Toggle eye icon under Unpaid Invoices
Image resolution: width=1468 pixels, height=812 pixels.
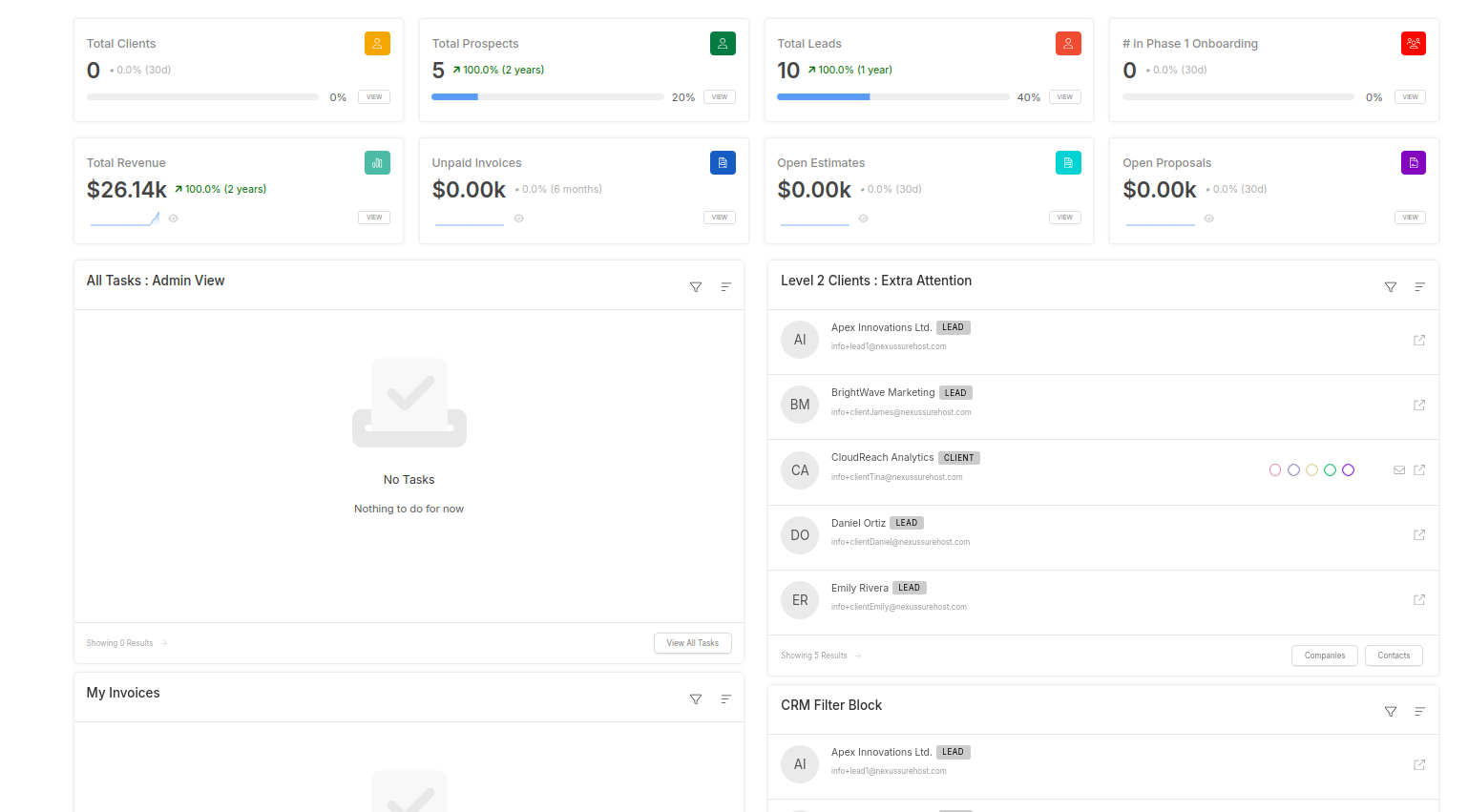pos(518,219)
